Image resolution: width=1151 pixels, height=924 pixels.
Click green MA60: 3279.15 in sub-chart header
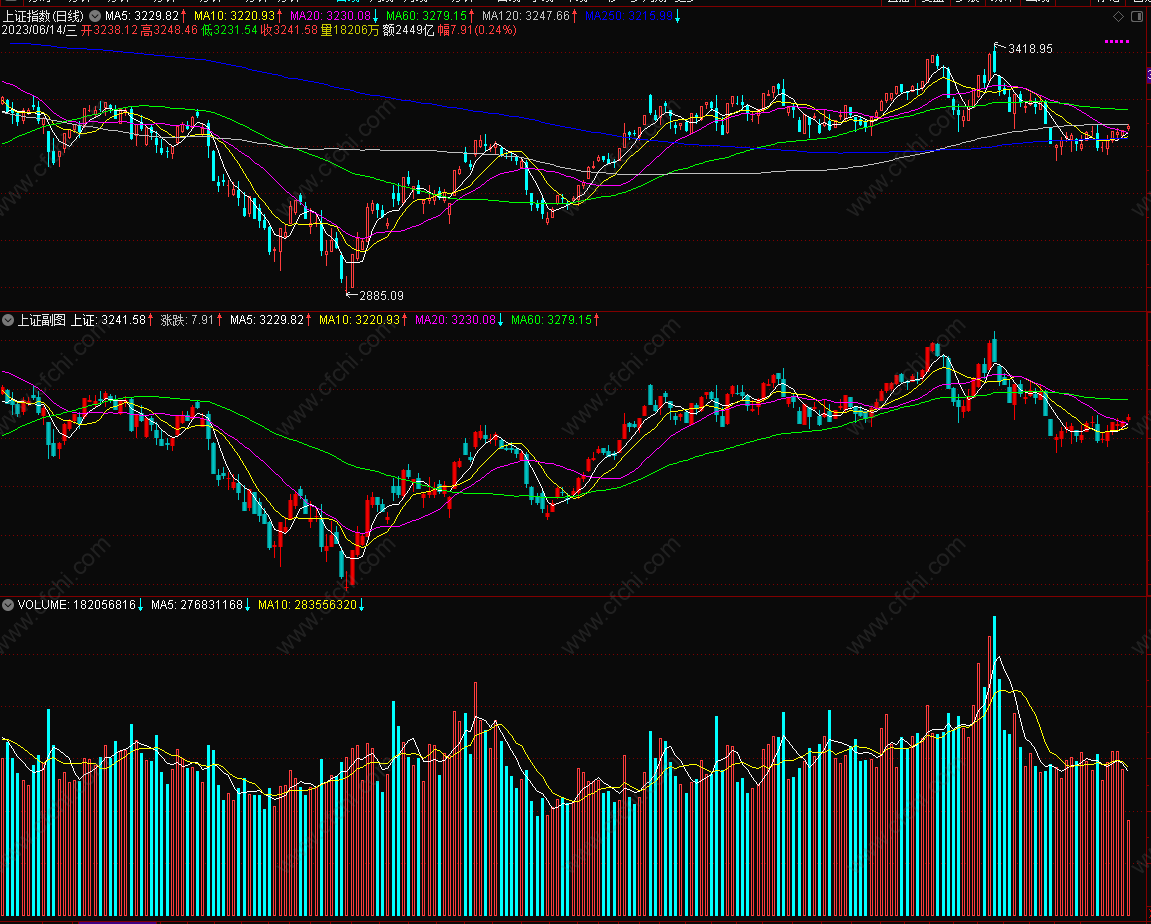point(551,320)
